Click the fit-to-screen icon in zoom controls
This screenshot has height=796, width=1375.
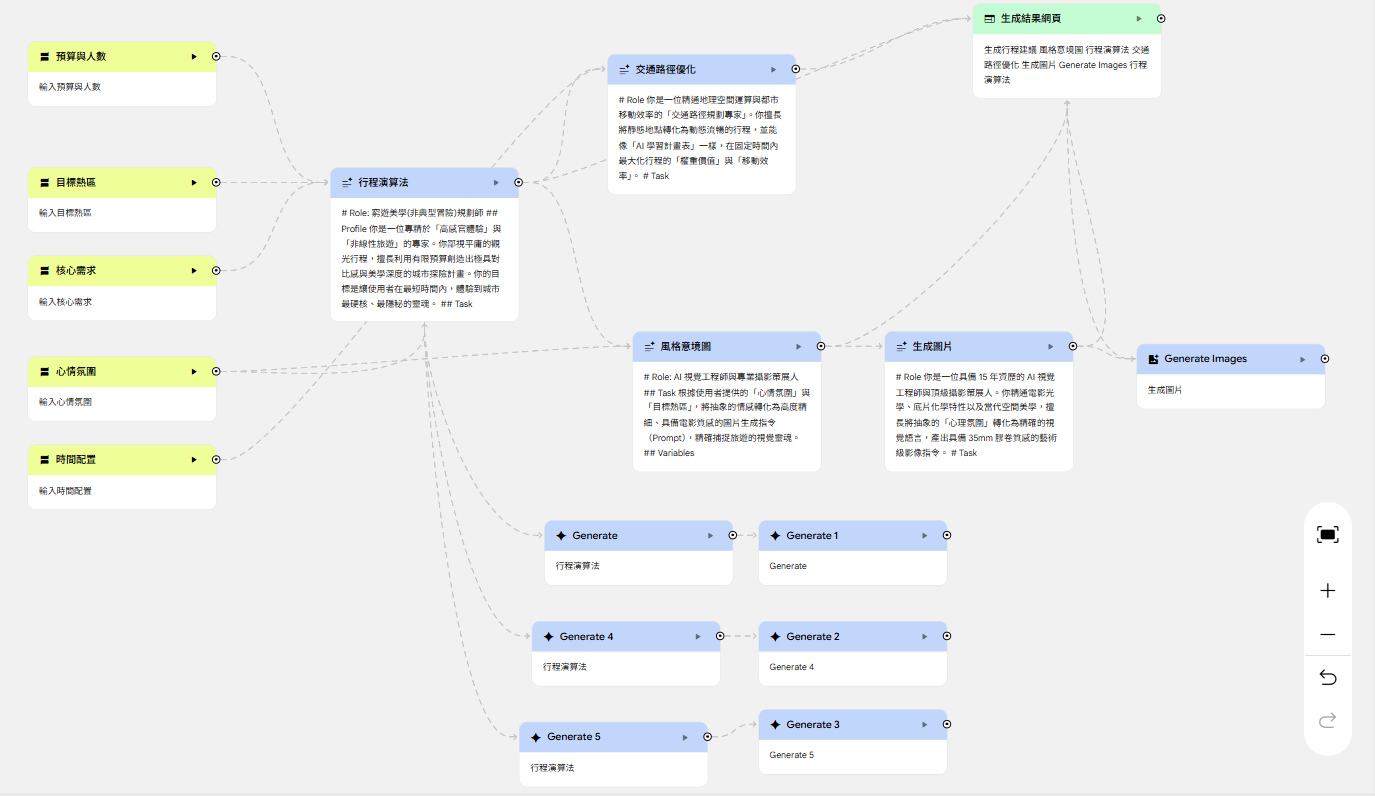[1327, 535]
